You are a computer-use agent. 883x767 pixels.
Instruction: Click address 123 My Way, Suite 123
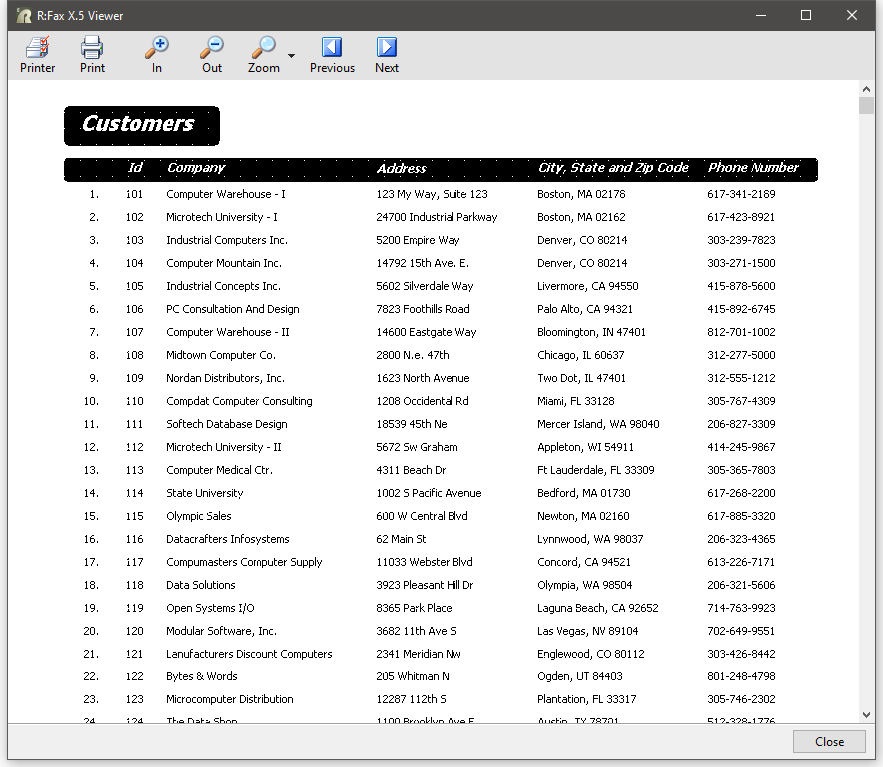click(432, 194)
